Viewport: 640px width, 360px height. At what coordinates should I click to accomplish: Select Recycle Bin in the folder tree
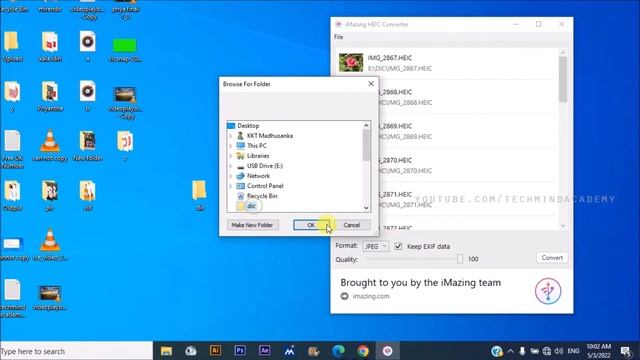pos(262,196)
